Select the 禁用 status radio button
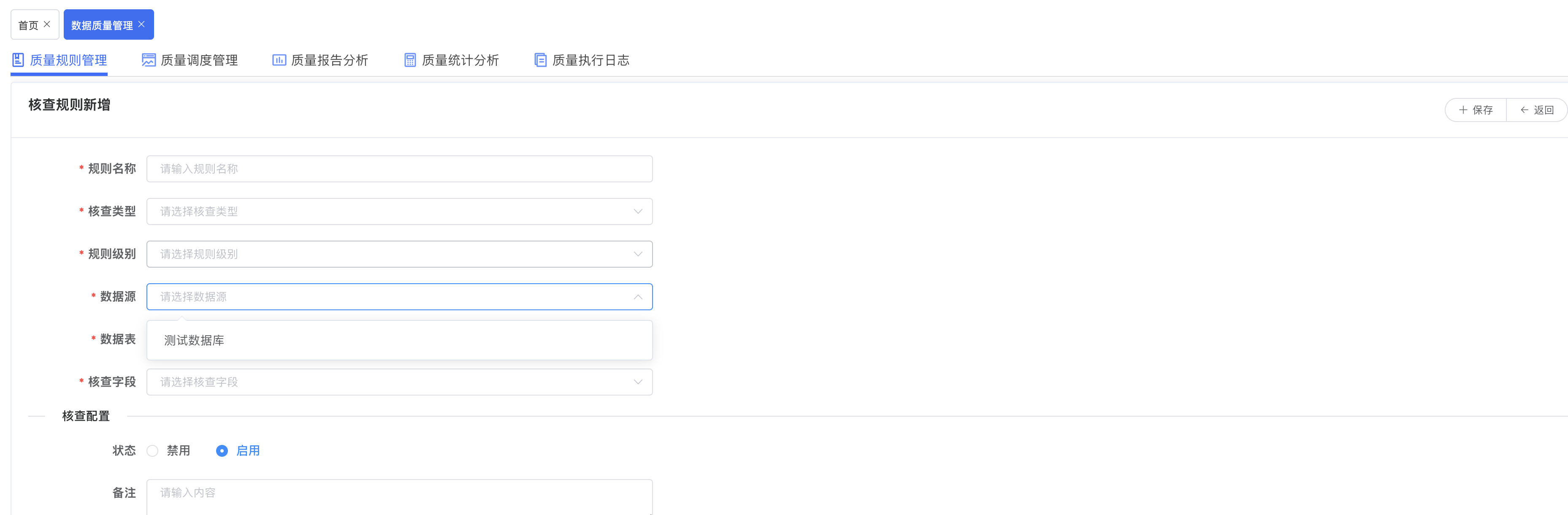This screenshot has width=1568, height=515. [153, 450]
